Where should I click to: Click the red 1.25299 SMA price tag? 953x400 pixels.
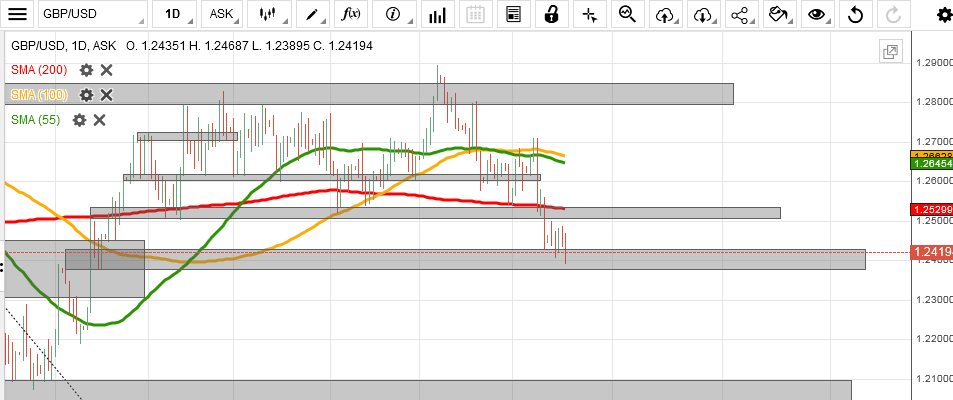931,209
